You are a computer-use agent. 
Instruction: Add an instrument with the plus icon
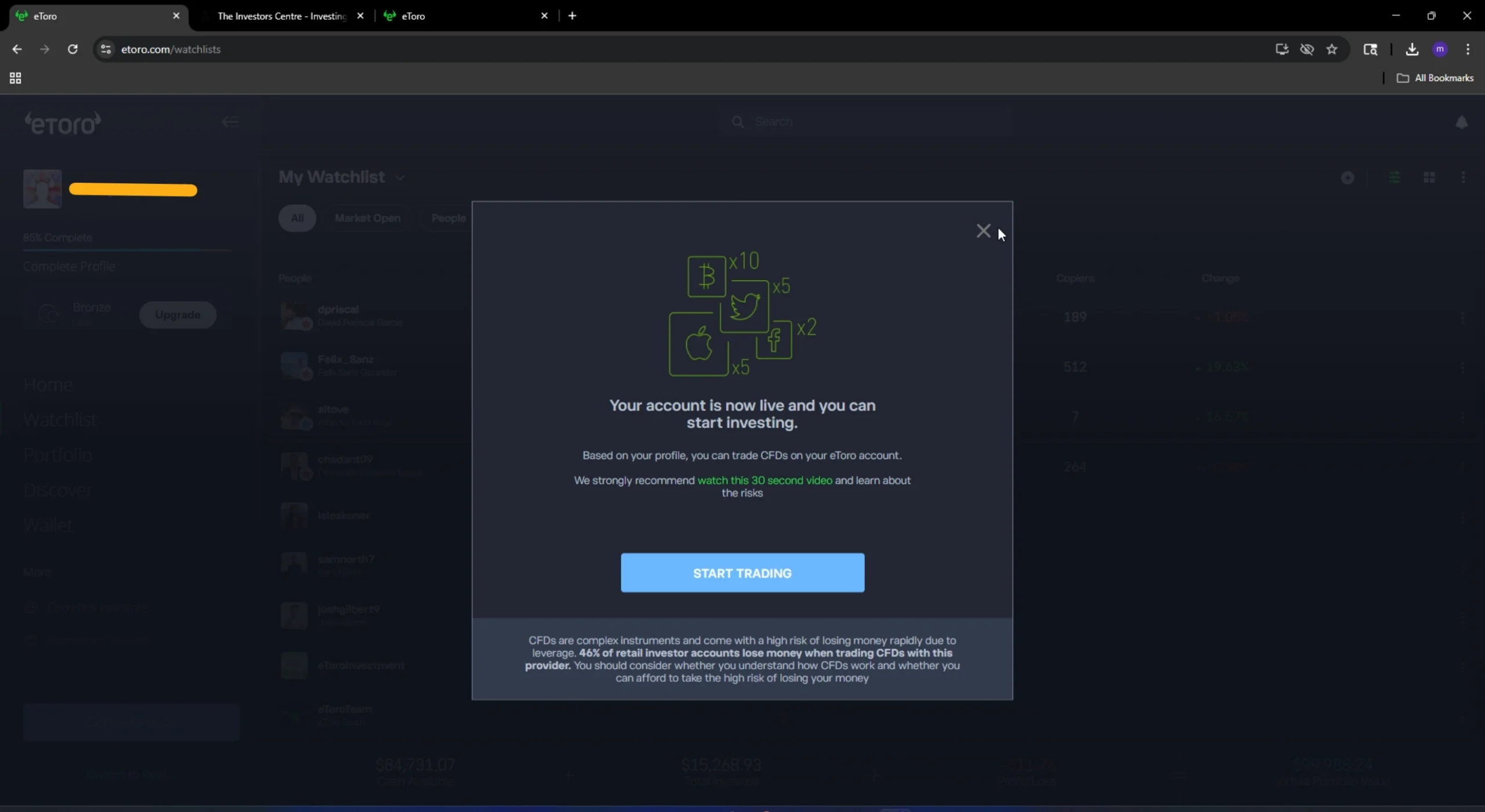1348,177
